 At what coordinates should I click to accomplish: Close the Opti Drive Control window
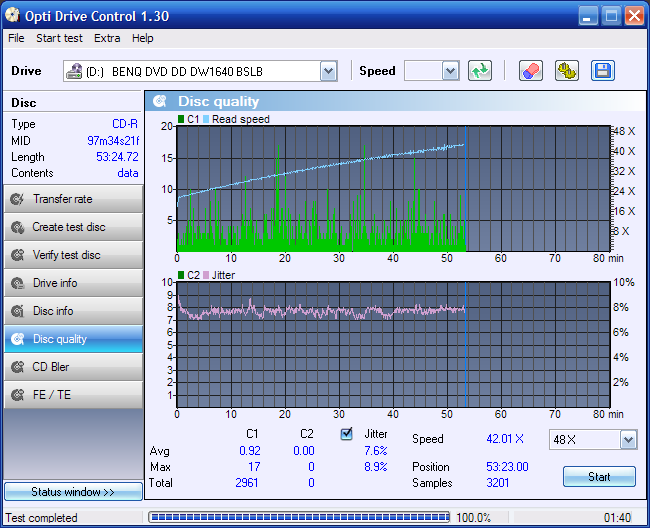click(635, 16)
